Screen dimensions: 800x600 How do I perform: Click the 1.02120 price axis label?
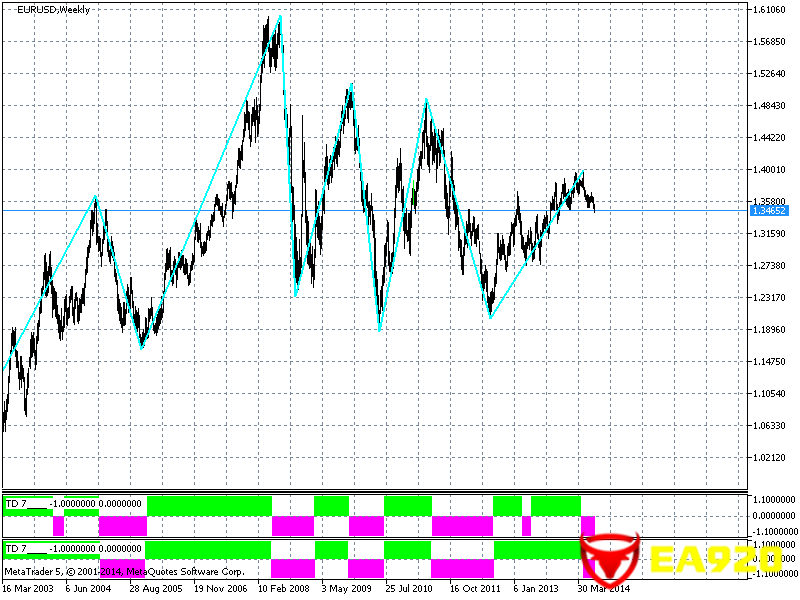[x=770, y=458]
